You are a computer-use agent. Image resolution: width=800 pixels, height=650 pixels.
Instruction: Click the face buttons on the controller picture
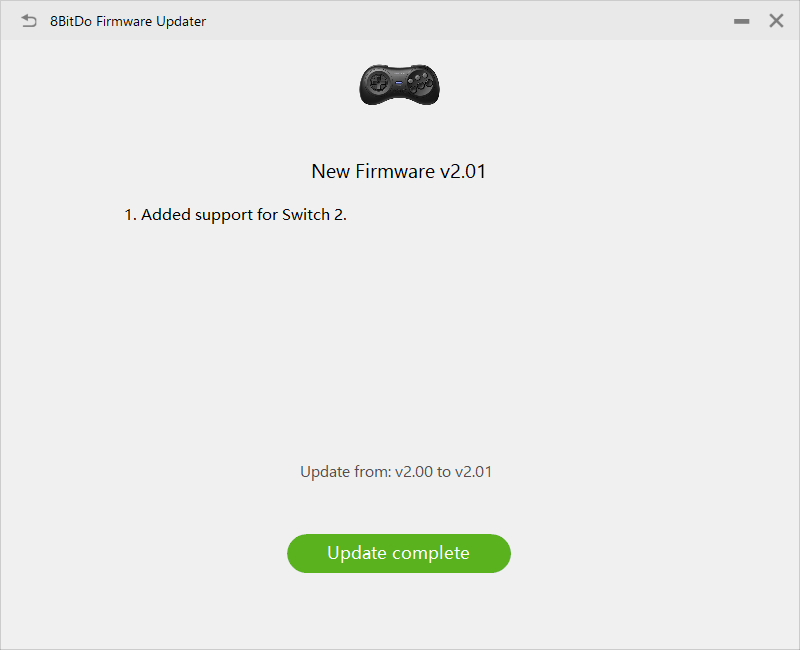(420, 83)
